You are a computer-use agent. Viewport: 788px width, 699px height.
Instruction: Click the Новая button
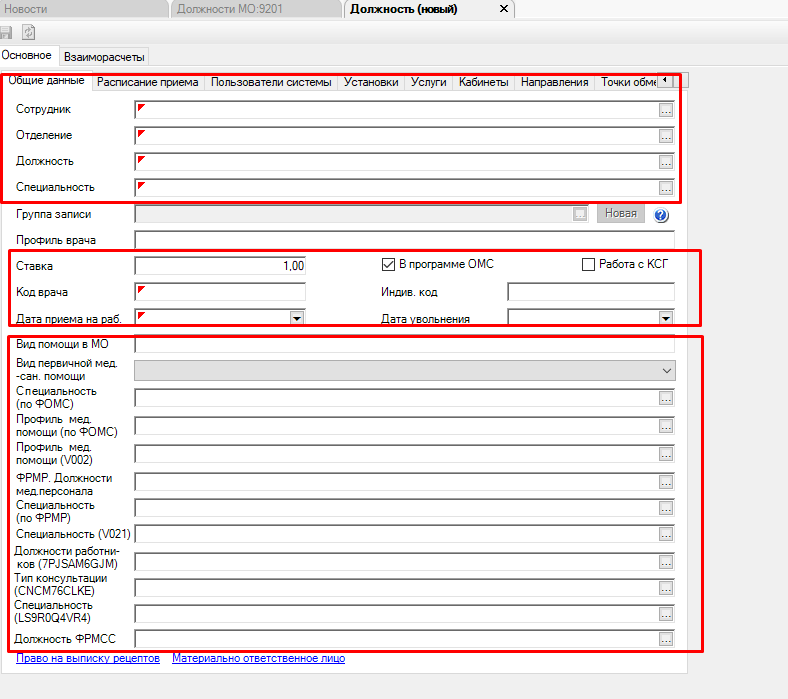coord(621,214)
